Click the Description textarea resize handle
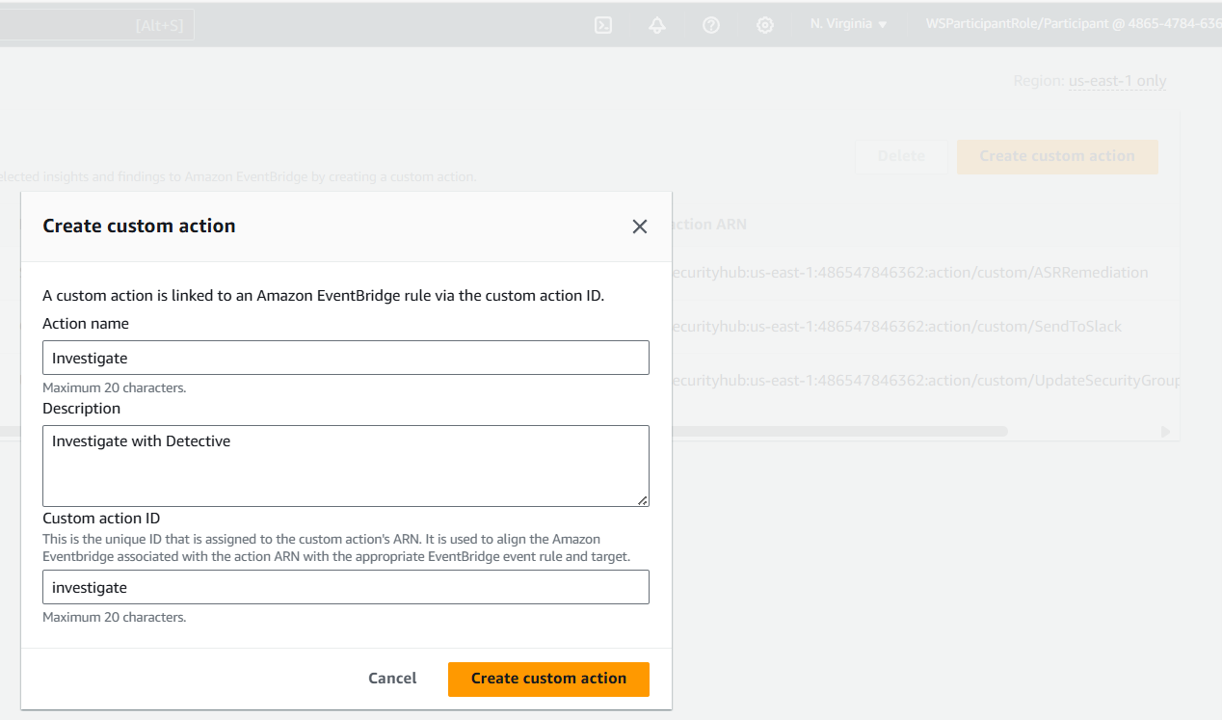 click(x=642, y=499)
